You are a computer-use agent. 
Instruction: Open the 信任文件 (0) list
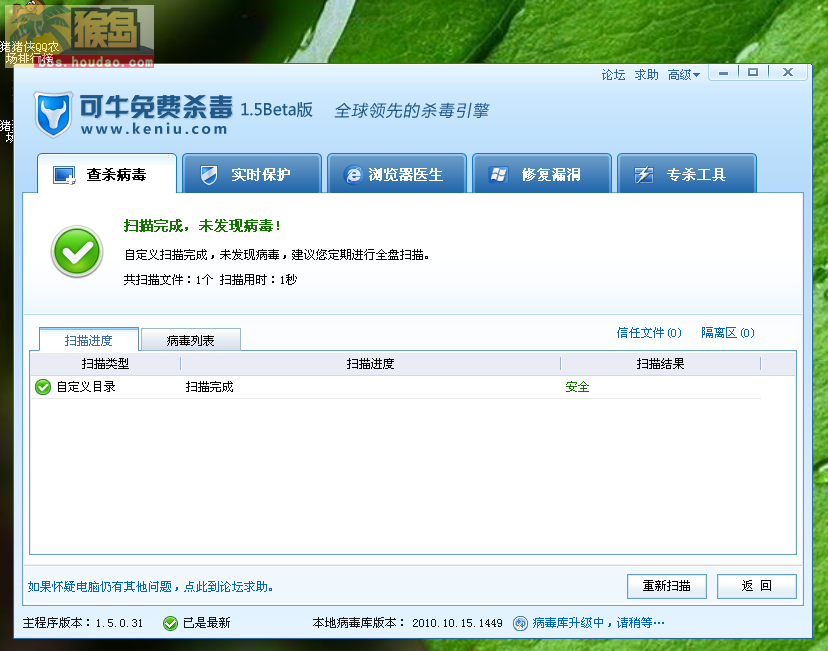click(x=649, y=333)
